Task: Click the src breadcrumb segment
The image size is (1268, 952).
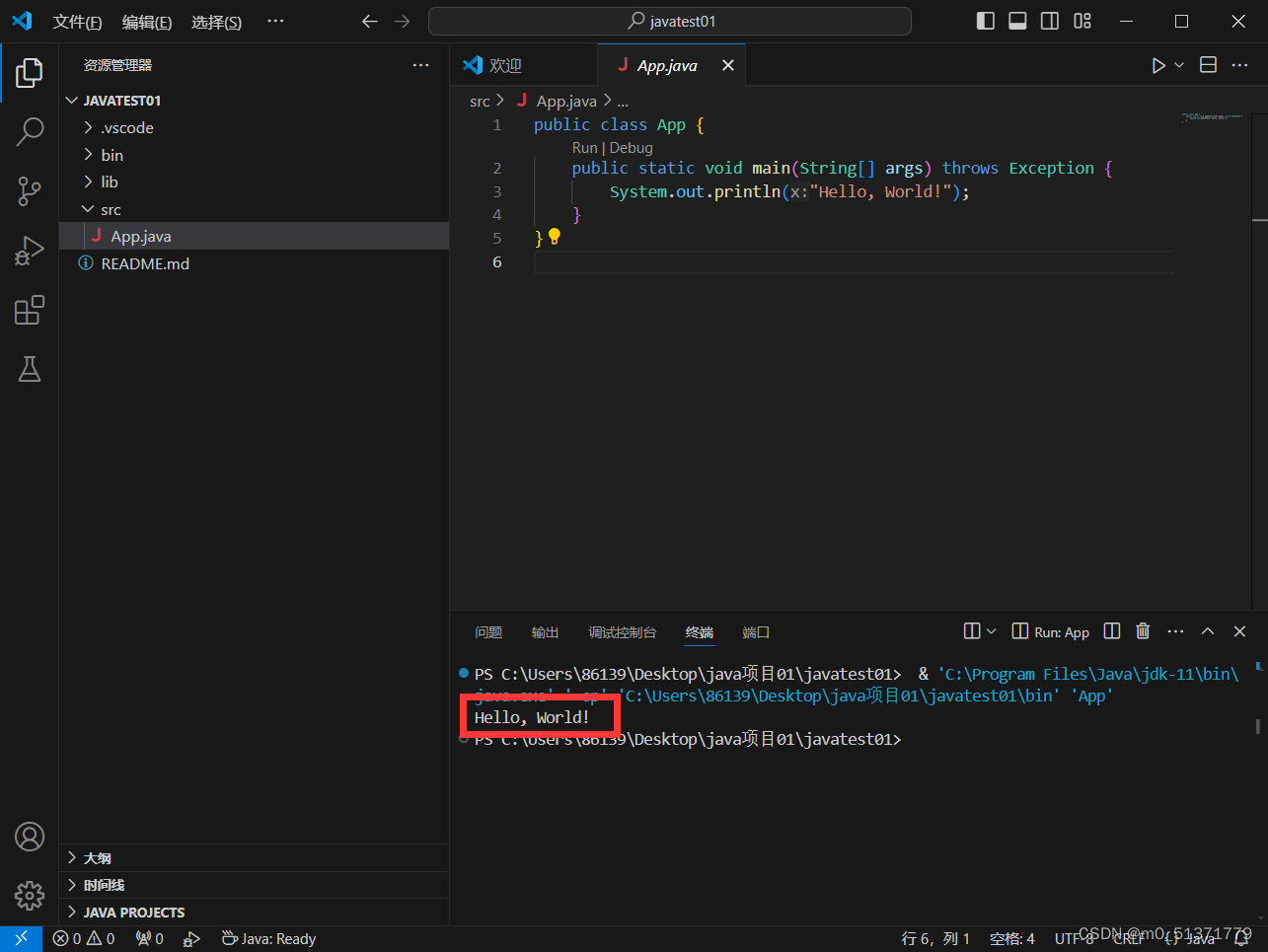Action: click(x=480, y=102)
